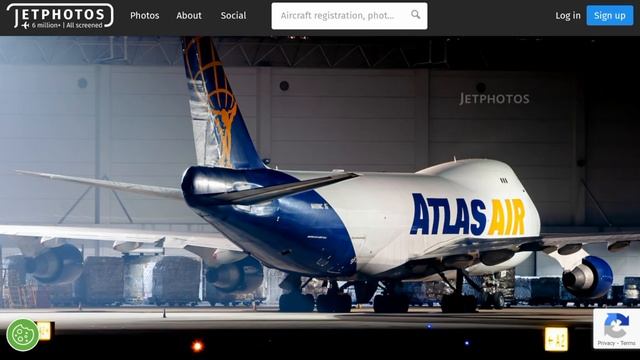640x360 pixels.
Task: Open the Atlas Air 747 featured photo
Action: click(320, 198)
